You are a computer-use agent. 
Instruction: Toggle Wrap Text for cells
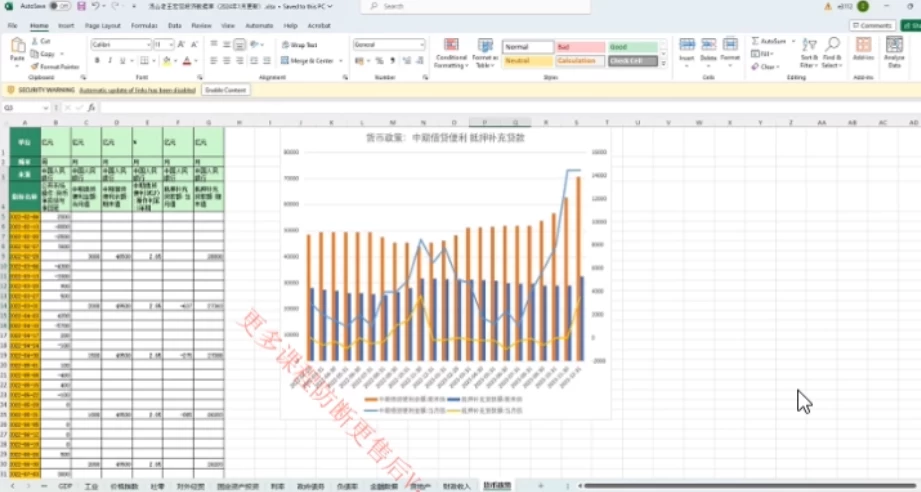pos(298,45)
